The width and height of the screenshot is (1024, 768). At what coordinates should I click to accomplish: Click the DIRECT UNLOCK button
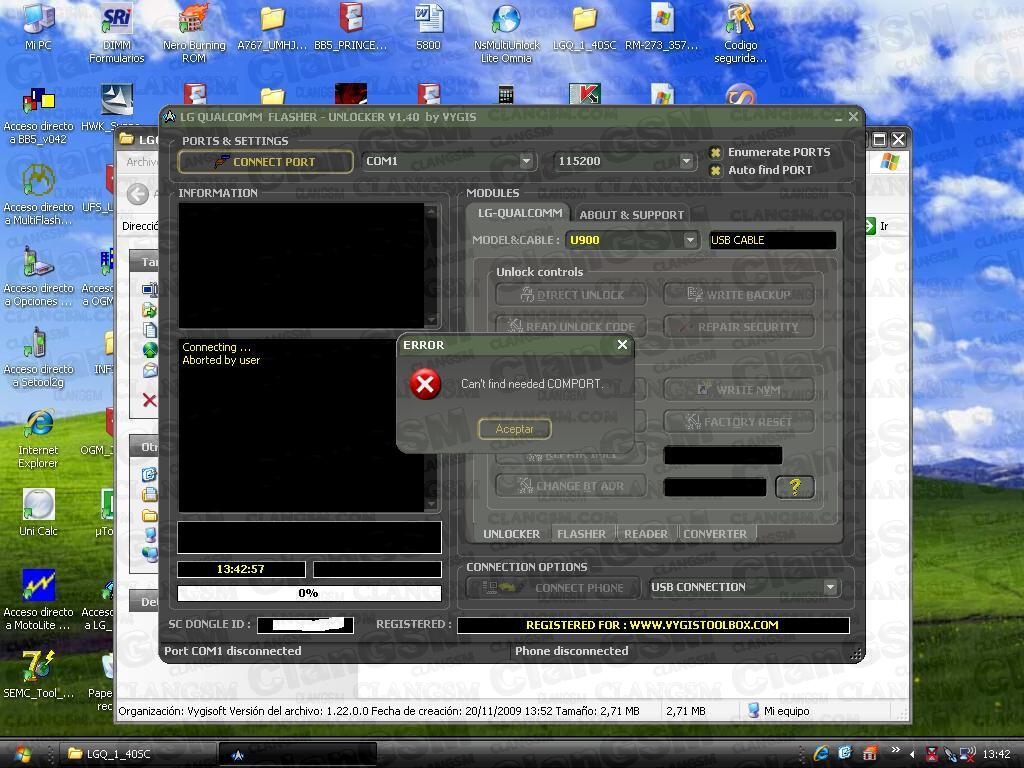pyautogui.click(x=571, y=295)
